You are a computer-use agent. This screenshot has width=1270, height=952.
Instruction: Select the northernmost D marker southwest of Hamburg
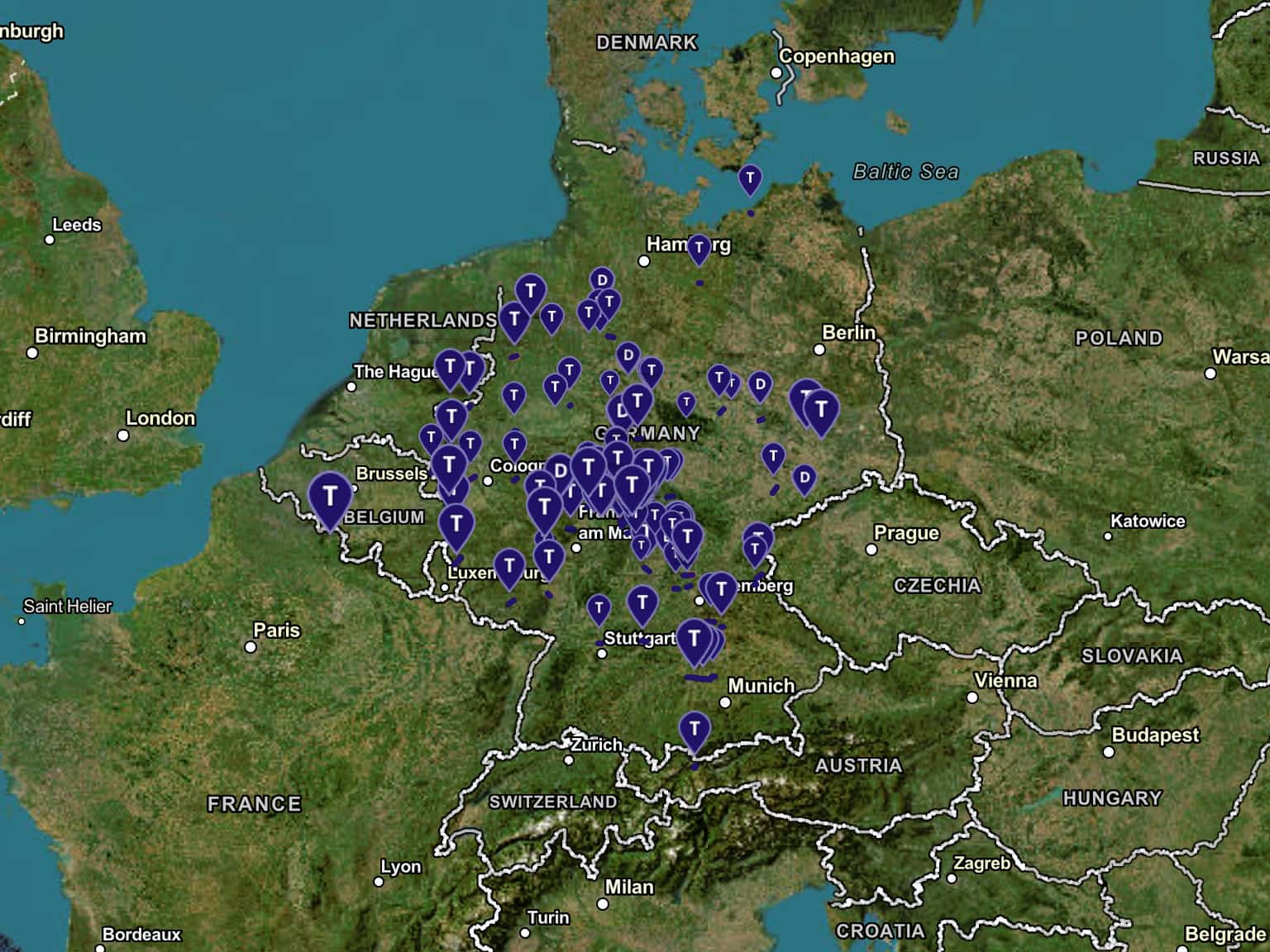click(602, 280)
